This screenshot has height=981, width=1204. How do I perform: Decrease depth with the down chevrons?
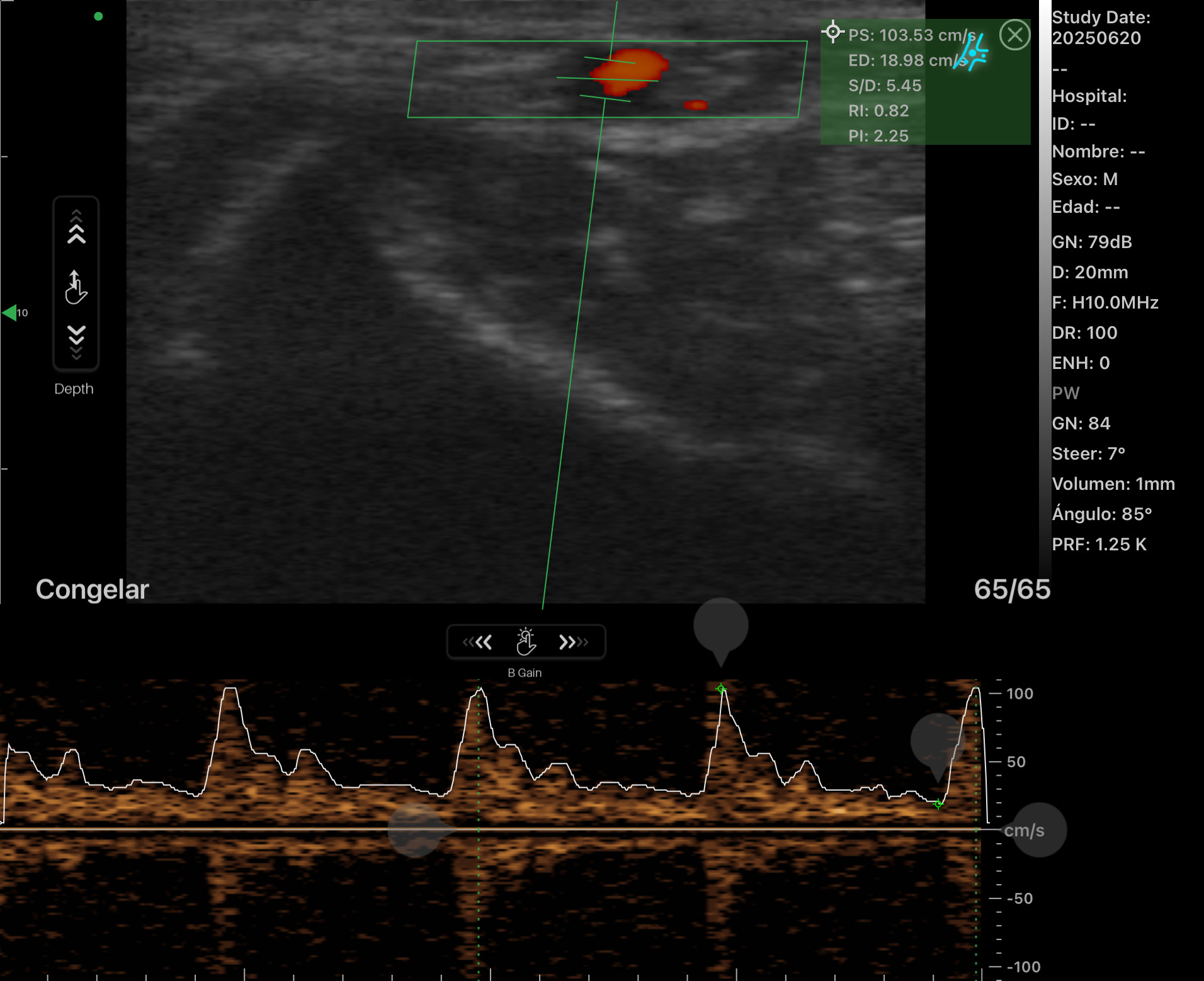click(76, 342)
